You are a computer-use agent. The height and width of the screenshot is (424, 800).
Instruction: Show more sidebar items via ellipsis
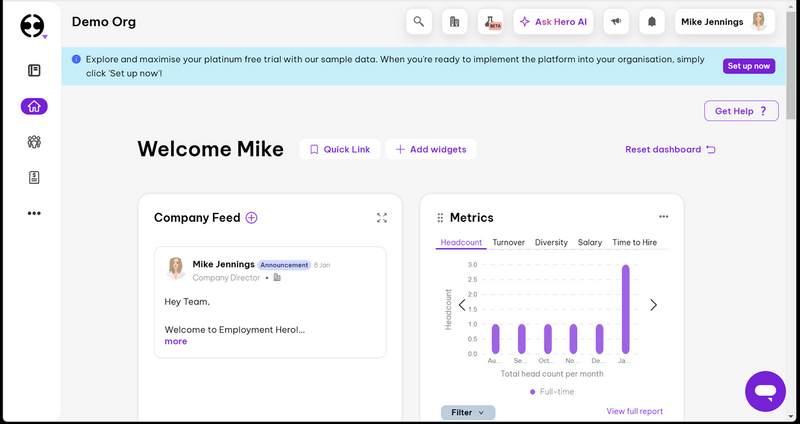point(34,213)
